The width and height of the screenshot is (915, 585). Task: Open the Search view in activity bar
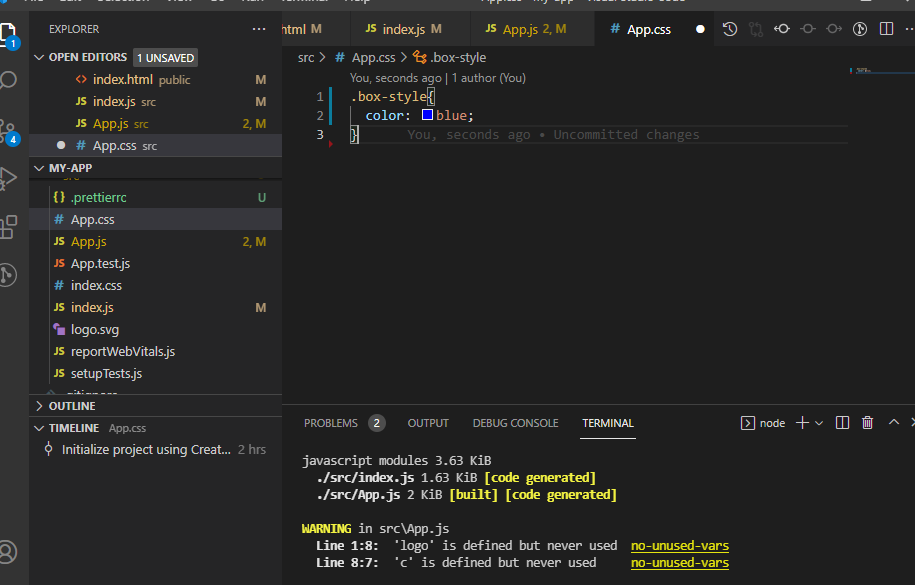tap(8, 80)
